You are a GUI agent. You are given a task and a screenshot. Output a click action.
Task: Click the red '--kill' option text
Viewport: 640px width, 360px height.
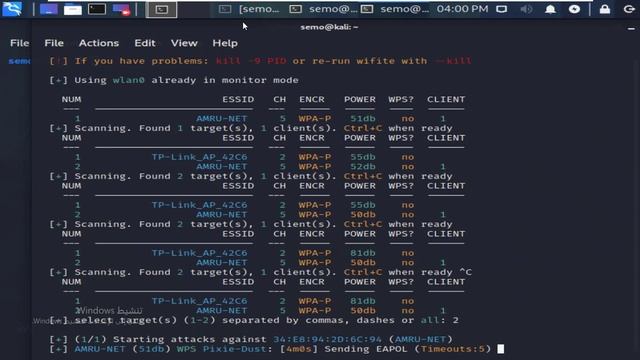click(x=453, y=61)
